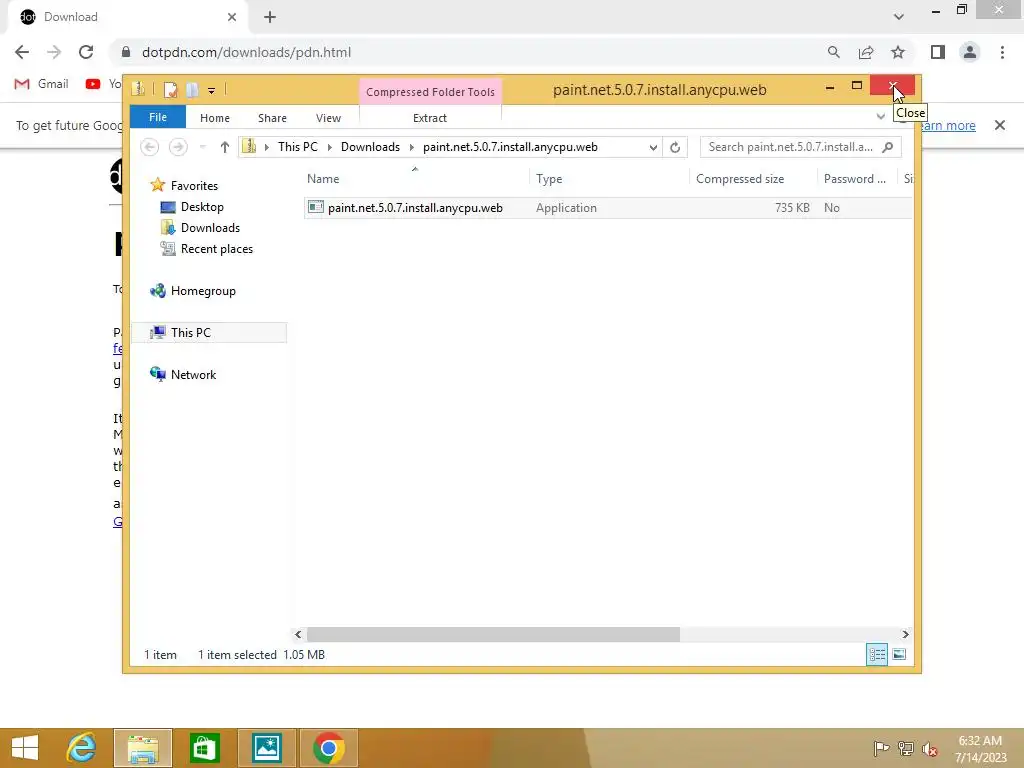Screen dimensions: 1024x768
Task: Open the File tab in Explorer ribbon
Action: (157, 118)
